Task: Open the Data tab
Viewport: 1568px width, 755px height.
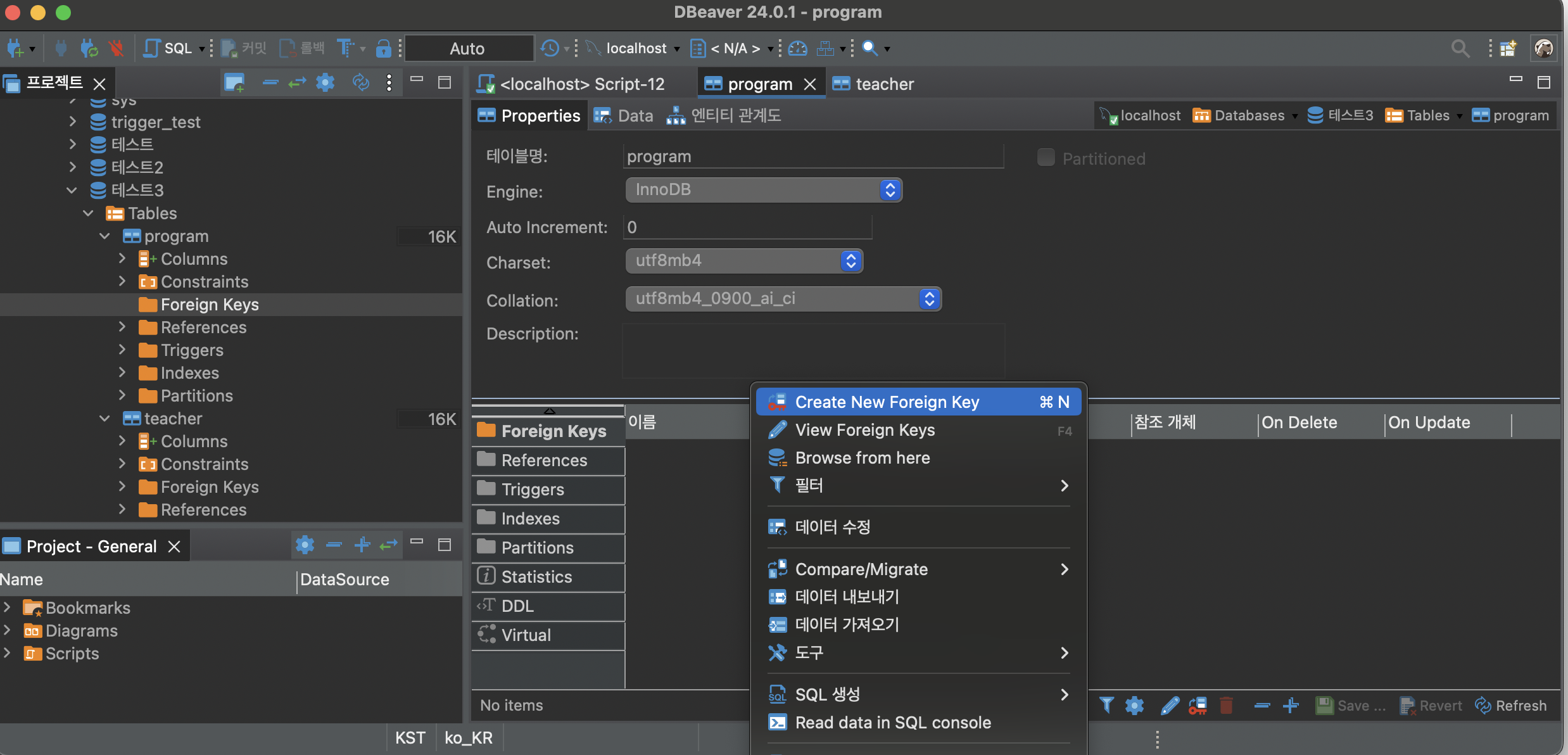Action: [x=623, y=115]
